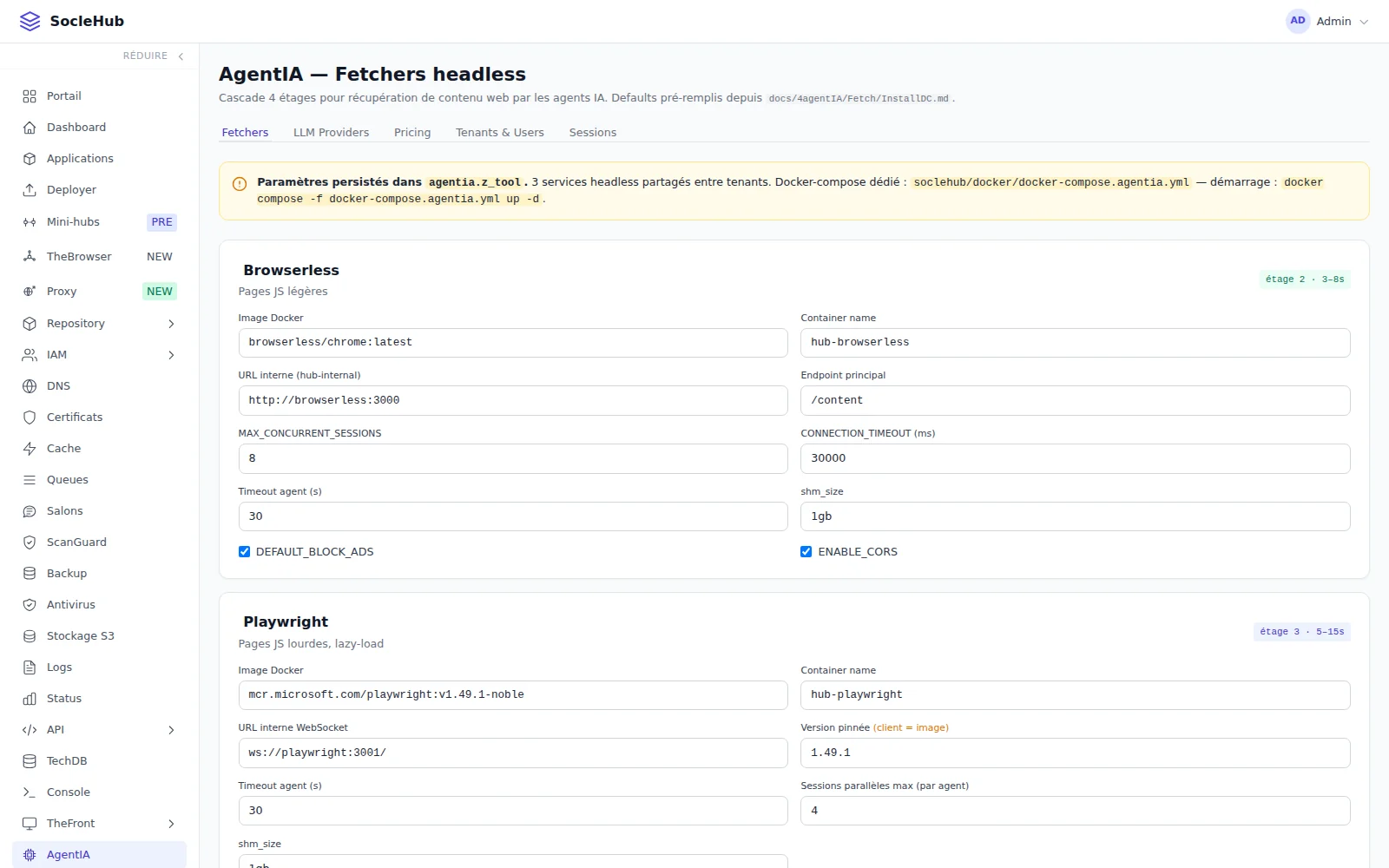The image size is (1389, 868).
Task: Click the NEW badge beside Proxy
Action: [160, 292]
